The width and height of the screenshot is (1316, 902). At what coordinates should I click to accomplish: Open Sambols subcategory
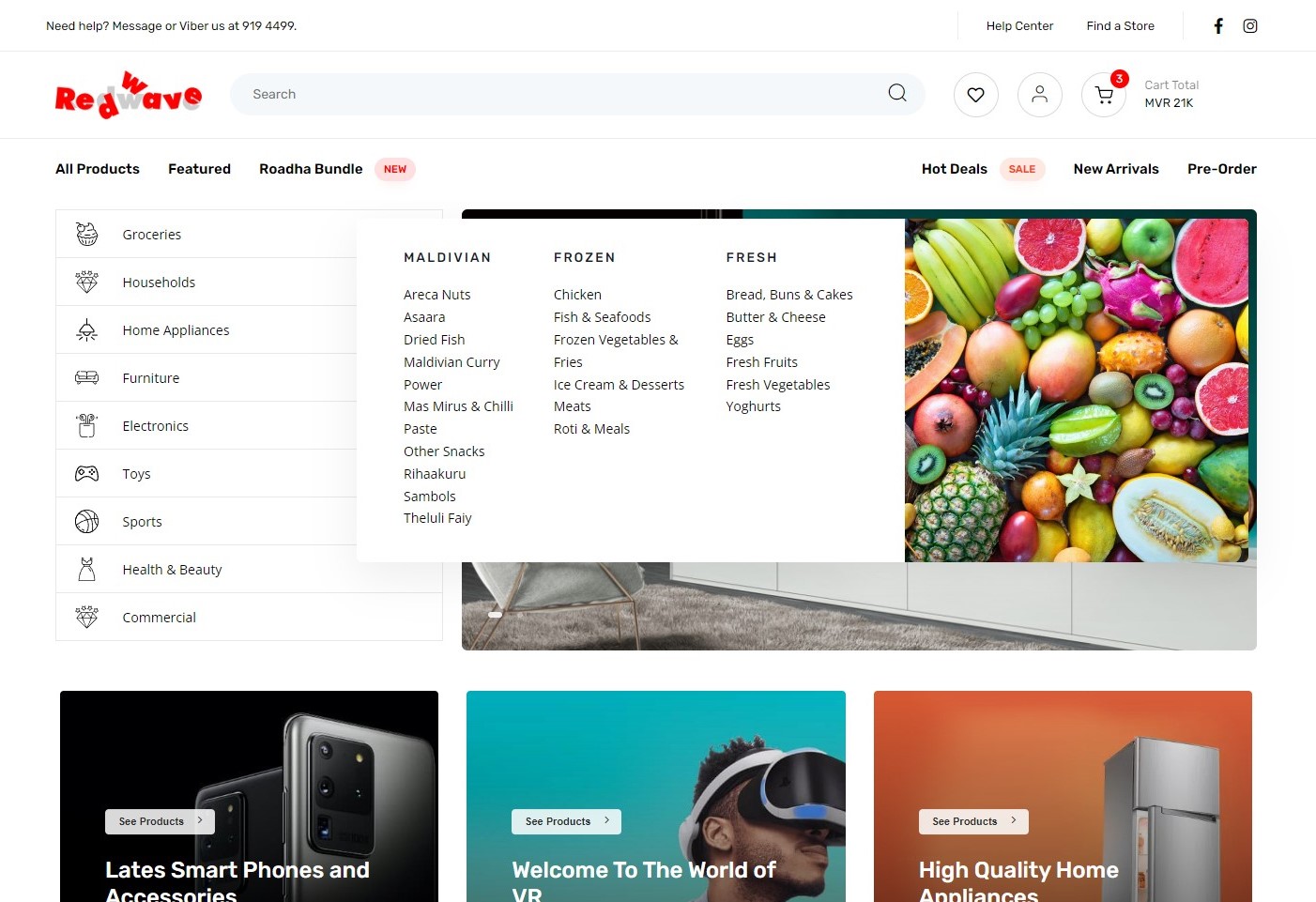[x=430, y=497]
